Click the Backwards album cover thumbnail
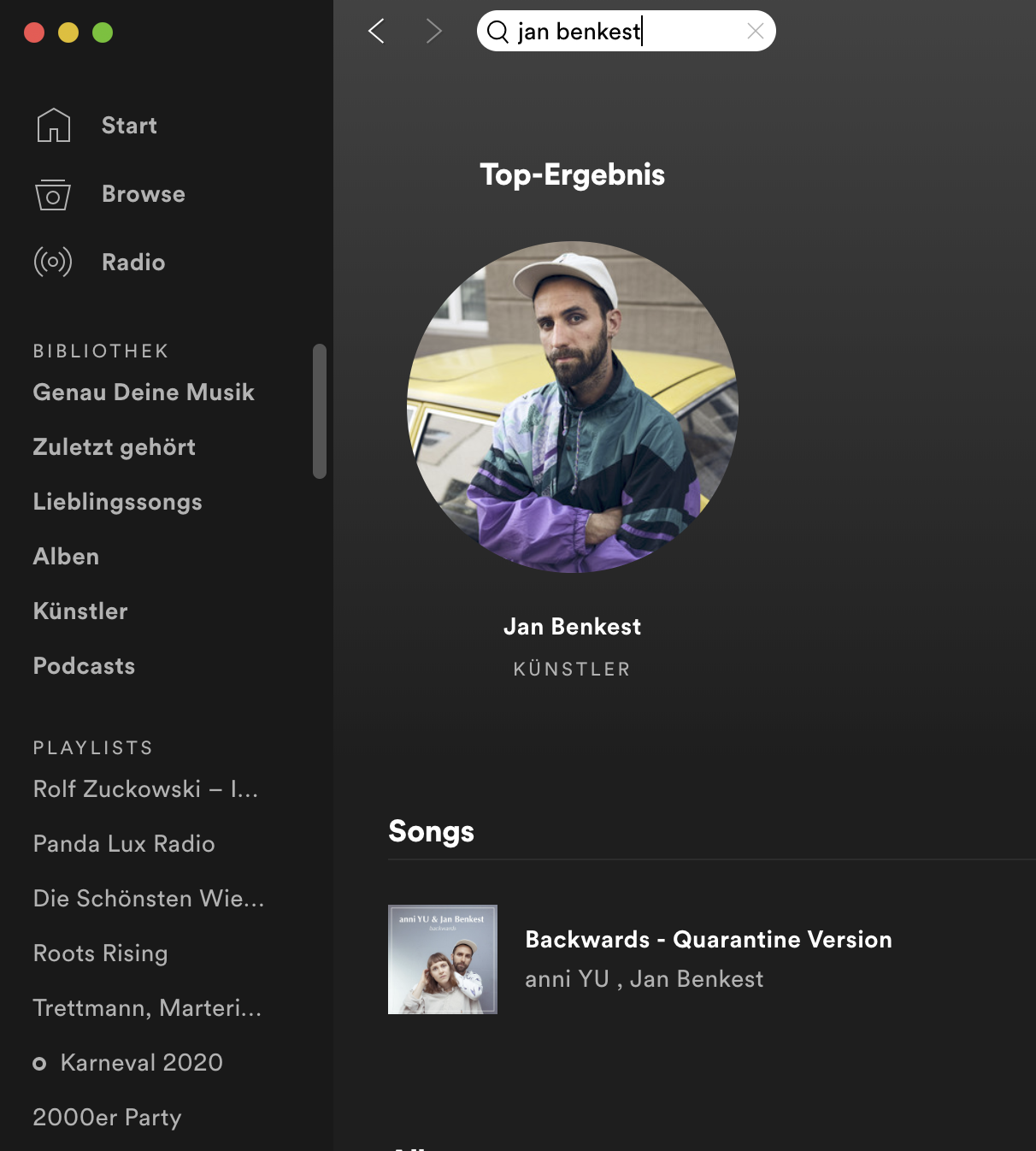This screenshot has width=1036, height=1151. point(443,959)
